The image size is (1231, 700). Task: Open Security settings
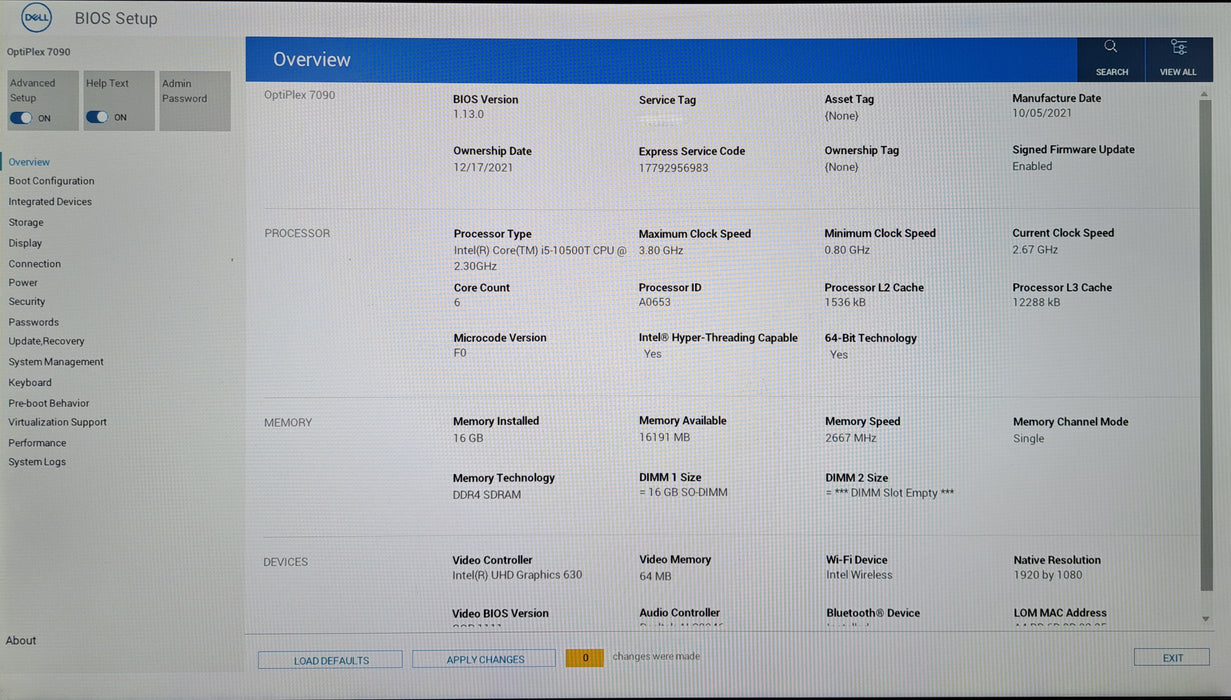click(x=27, y=302)
